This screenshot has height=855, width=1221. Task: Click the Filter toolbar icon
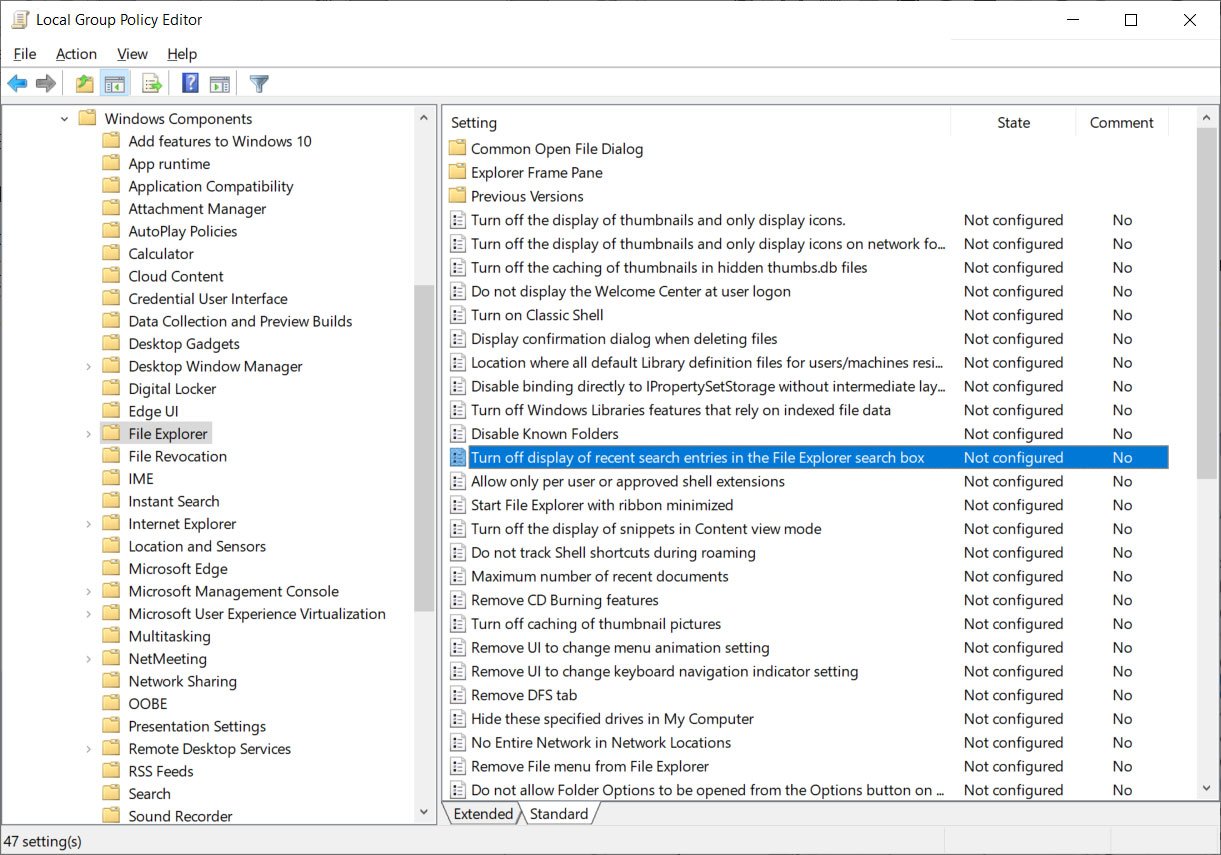point(258,83)
